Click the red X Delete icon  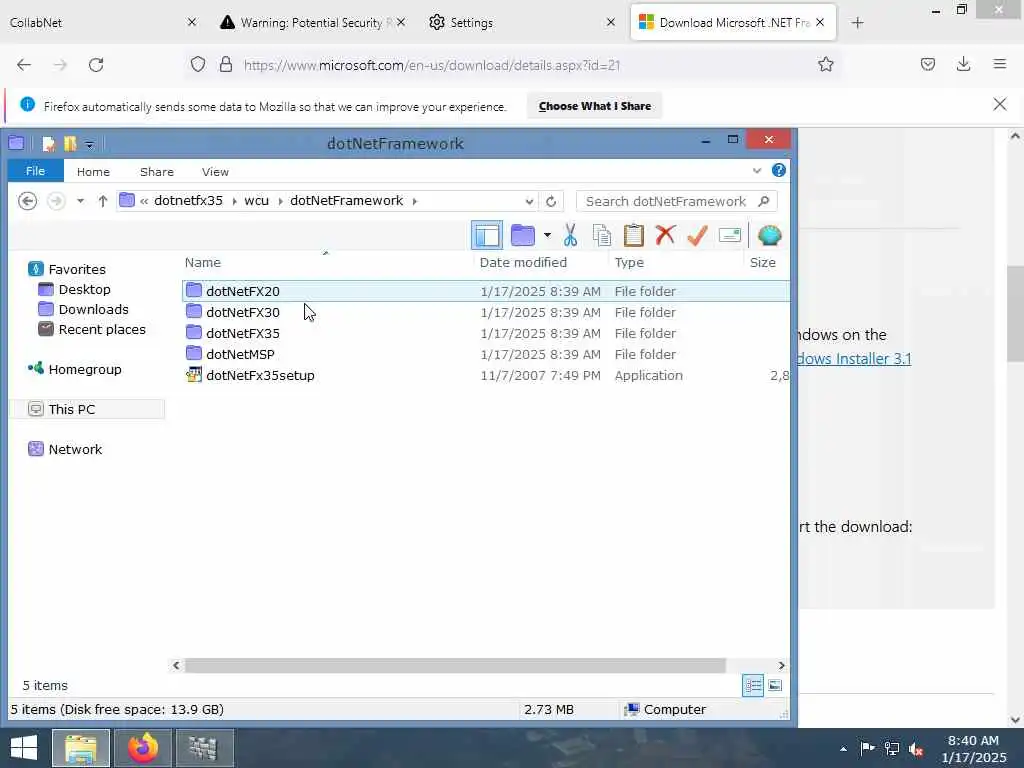pyautogui.click(x=665, y=235)
